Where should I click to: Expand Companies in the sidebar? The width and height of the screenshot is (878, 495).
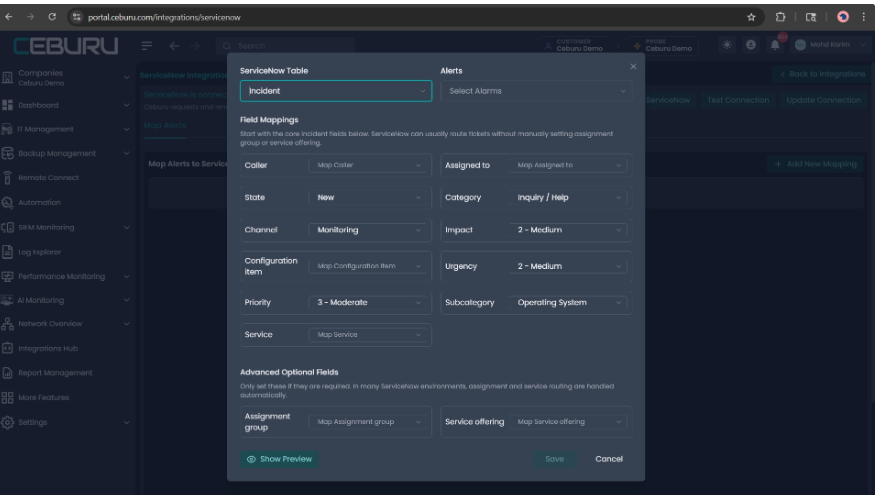tap(65, 77)
